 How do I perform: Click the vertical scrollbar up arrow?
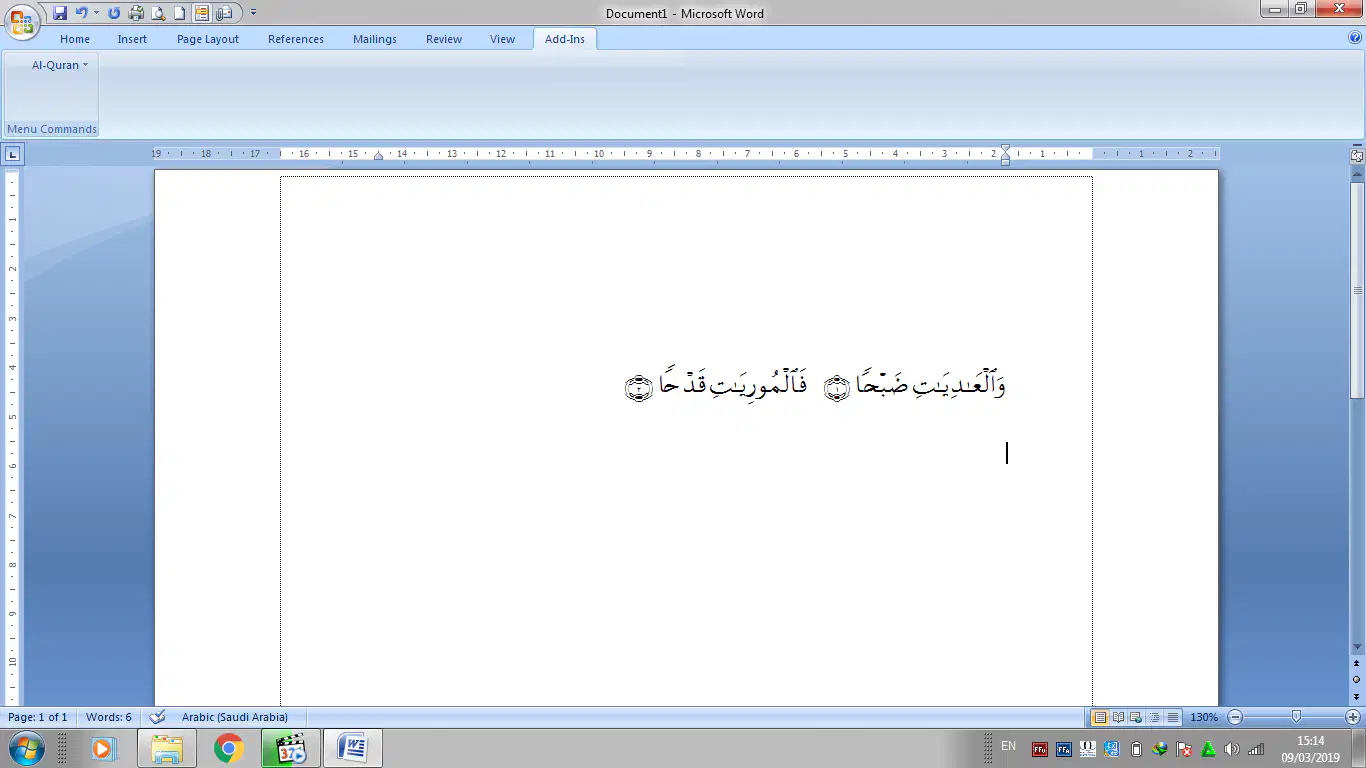click(x=1357, y=176)
